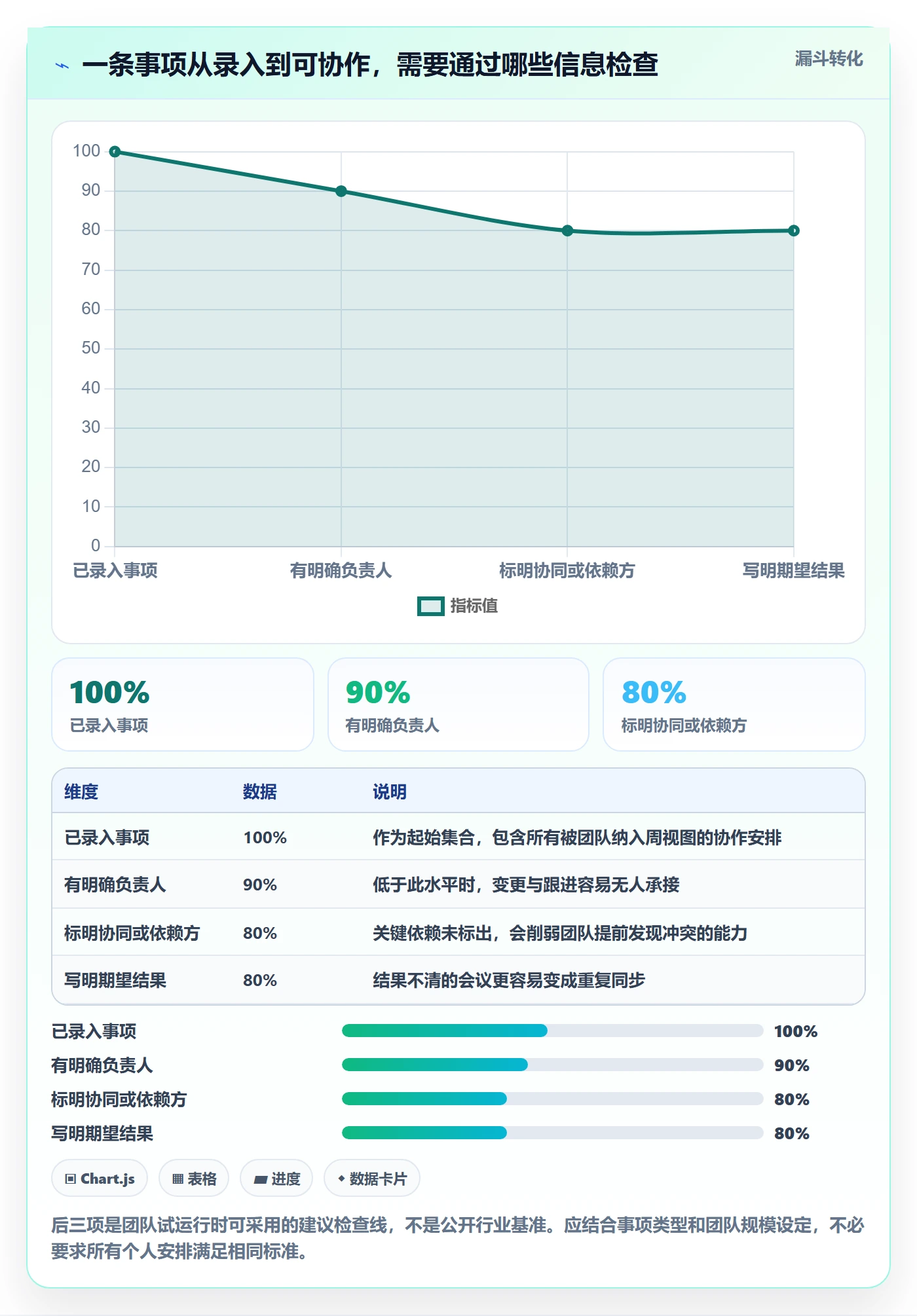Click the 100% cell in the table

point(265,837)
